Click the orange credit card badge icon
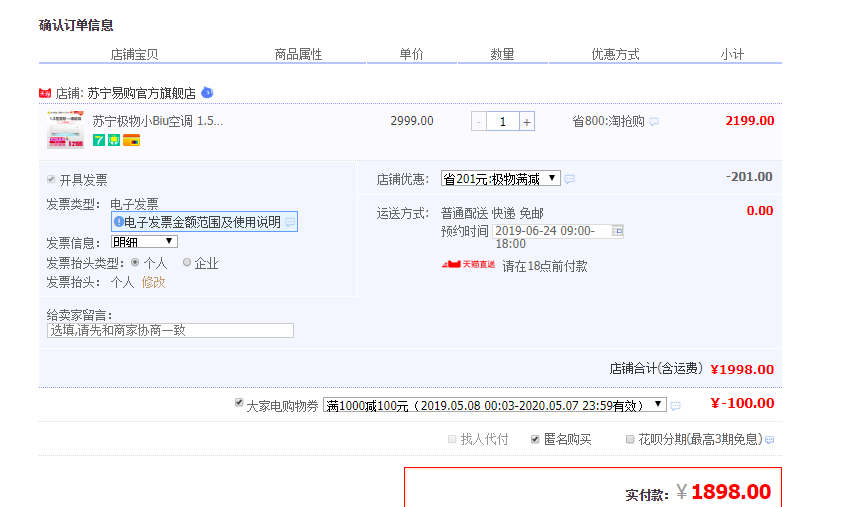Screen dimensions: 842x507 [x=132, y=140]
